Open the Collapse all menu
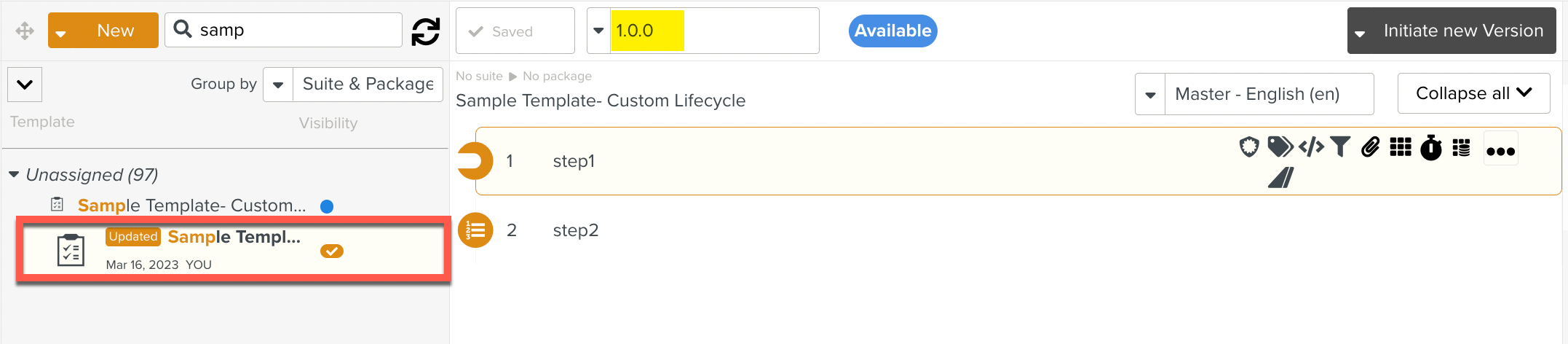Screen dimensions: 1568x344 (1473, 93)
